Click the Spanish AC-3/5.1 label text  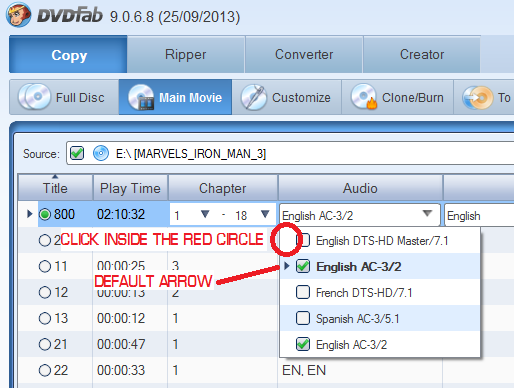(x=357, y=319)
